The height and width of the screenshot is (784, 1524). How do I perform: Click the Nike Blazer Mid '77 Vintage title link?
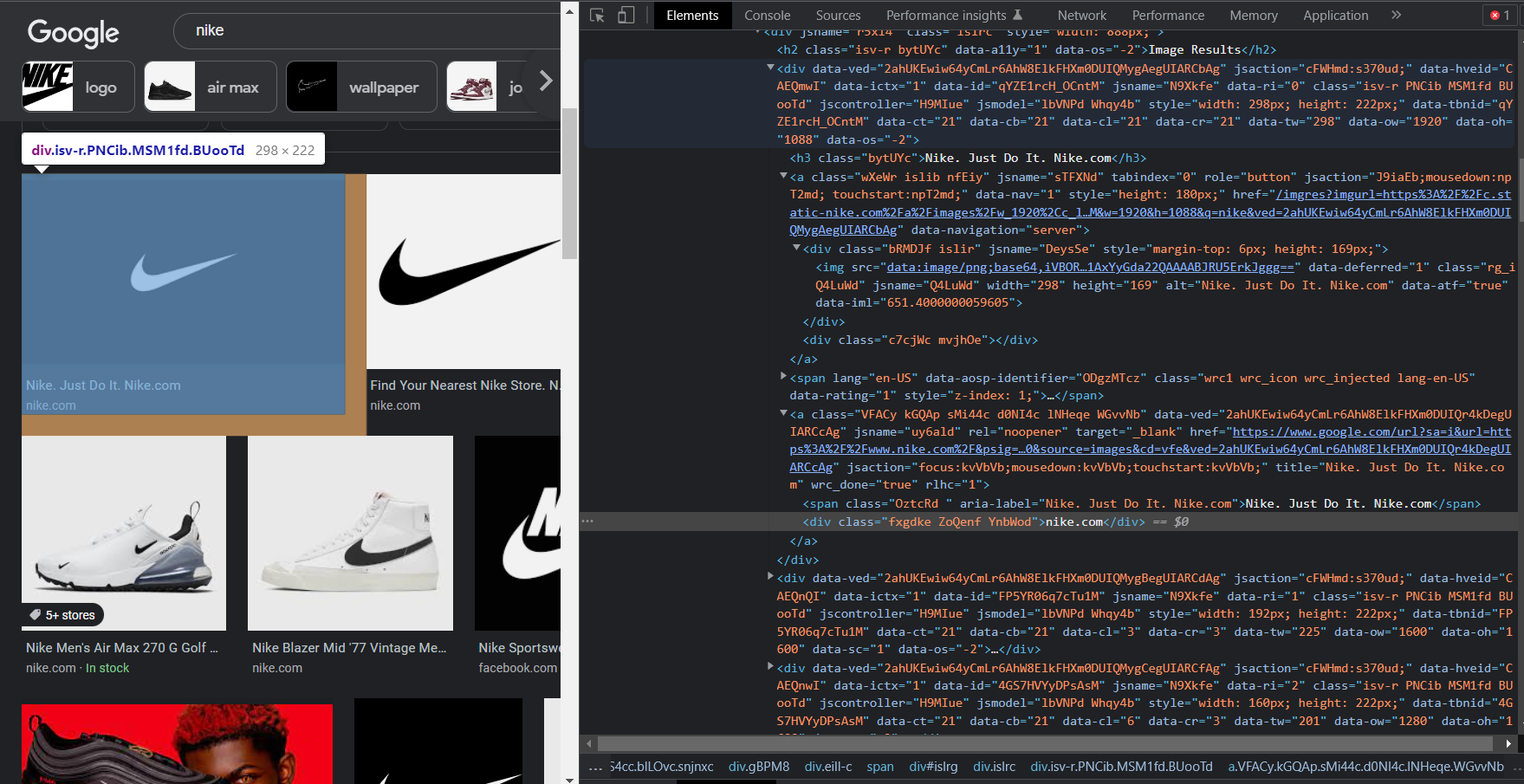point(349,648)
